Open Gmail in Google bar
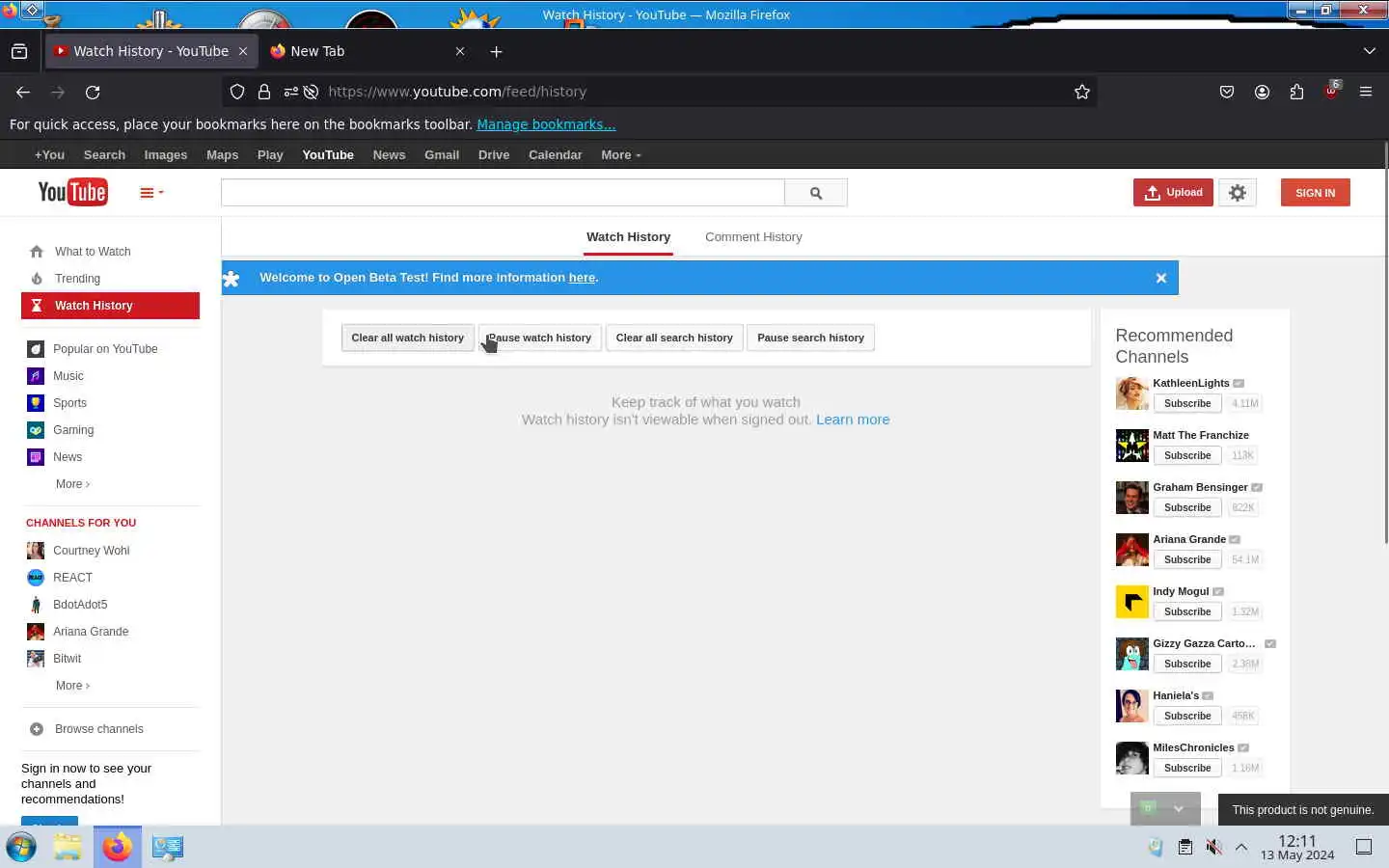Image resolution: width=1389 pixels, height=868 pixels. (x=442, y=155)
